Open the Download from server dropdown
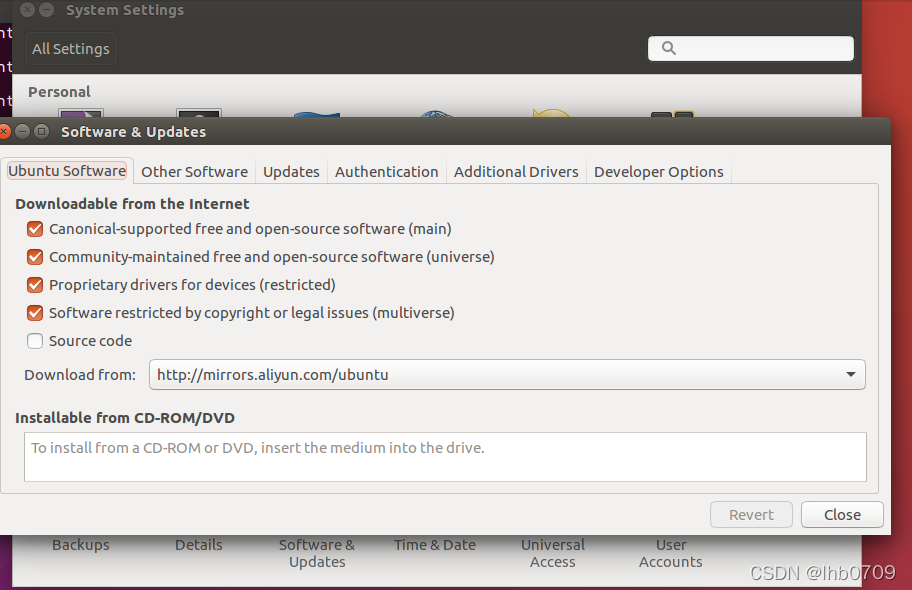 pyautogui.click(x=507, y=374)
